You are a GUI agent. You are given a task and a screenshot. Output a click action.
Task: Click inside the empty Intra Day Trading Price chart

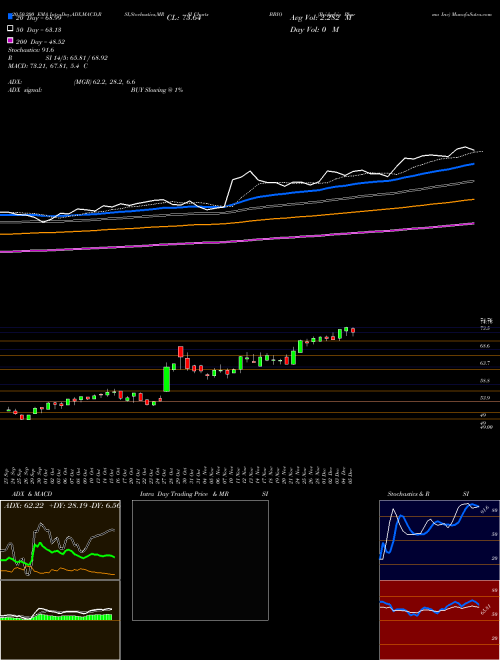click(x=200, y=560)
